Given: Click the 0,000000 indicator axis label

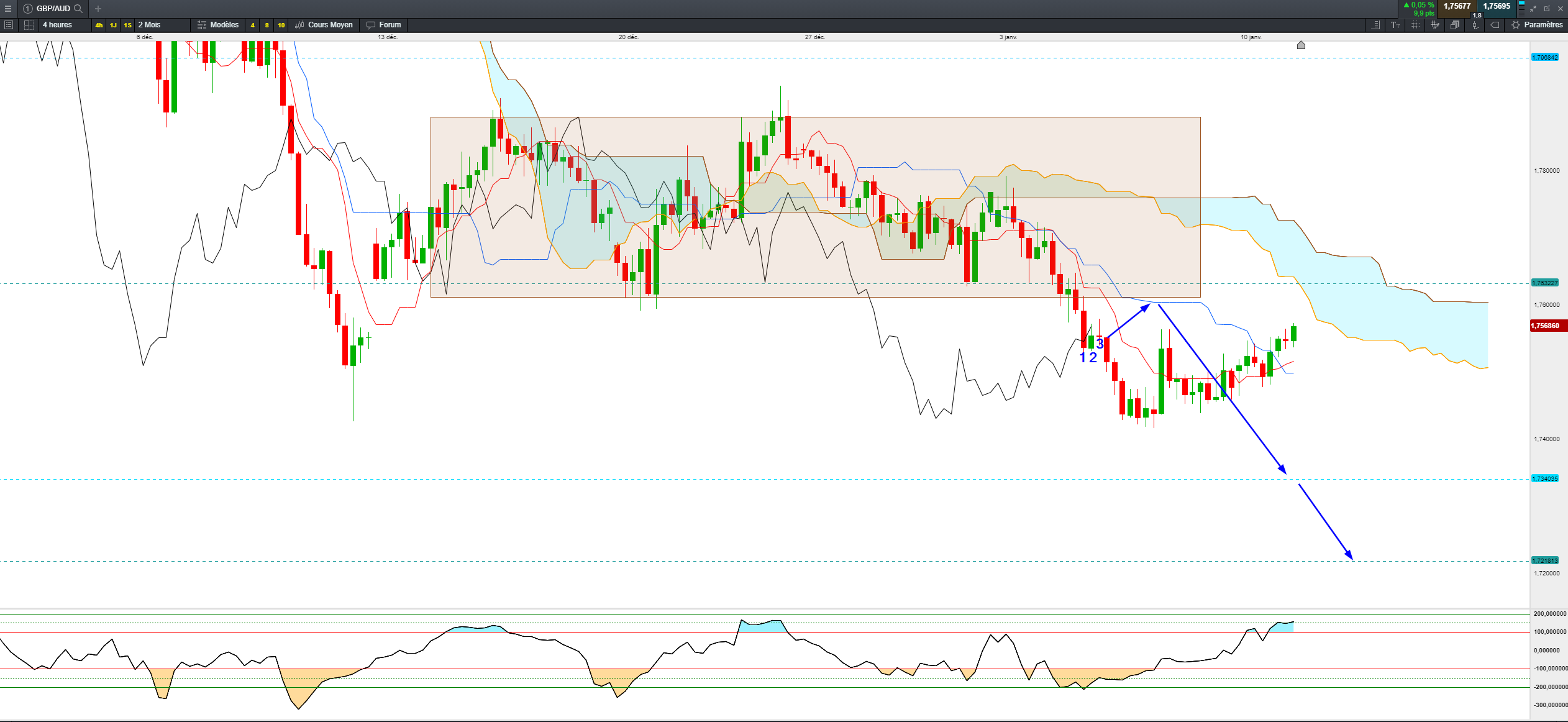Looking at the screenshot, I should [x=1546, y=650].
